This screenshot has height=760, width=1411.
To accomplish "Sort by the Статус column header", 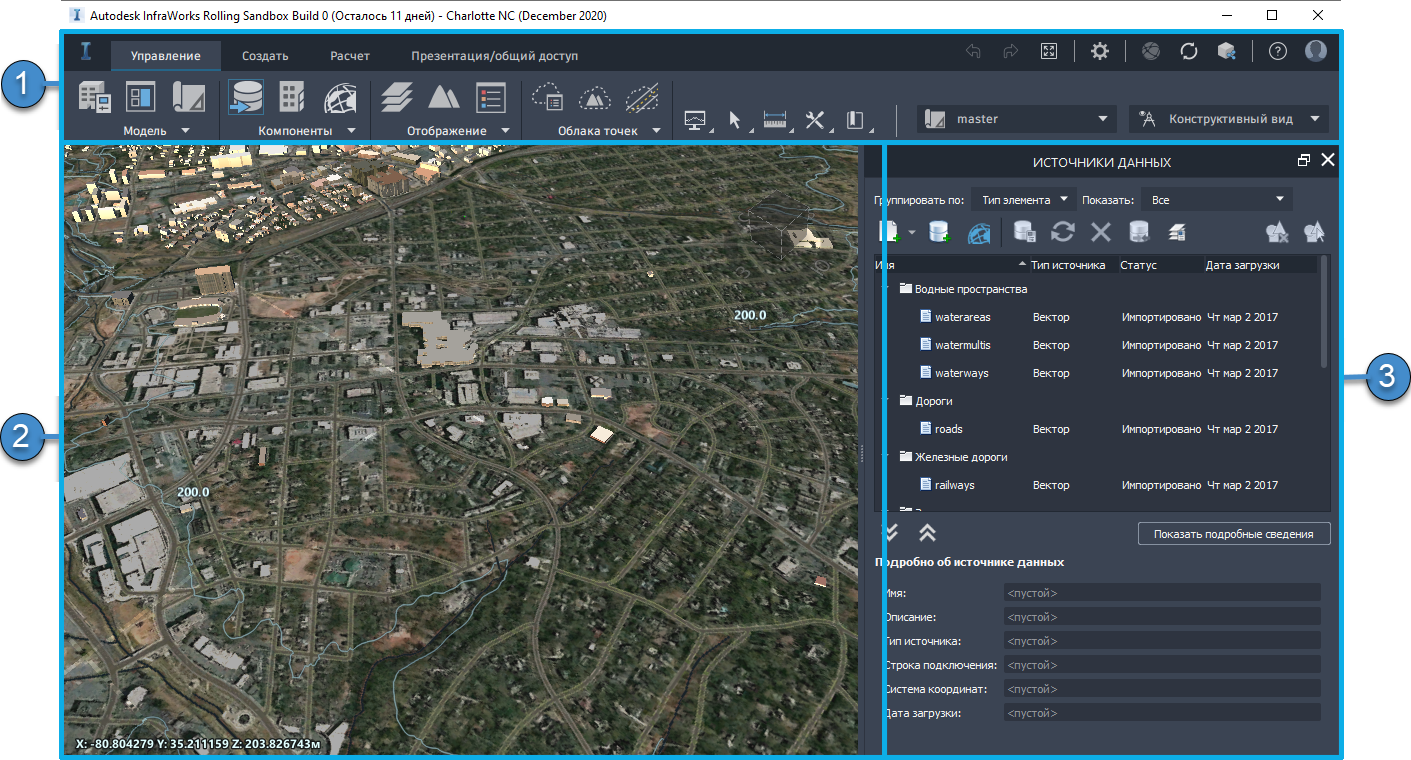I will (1160, 265).
